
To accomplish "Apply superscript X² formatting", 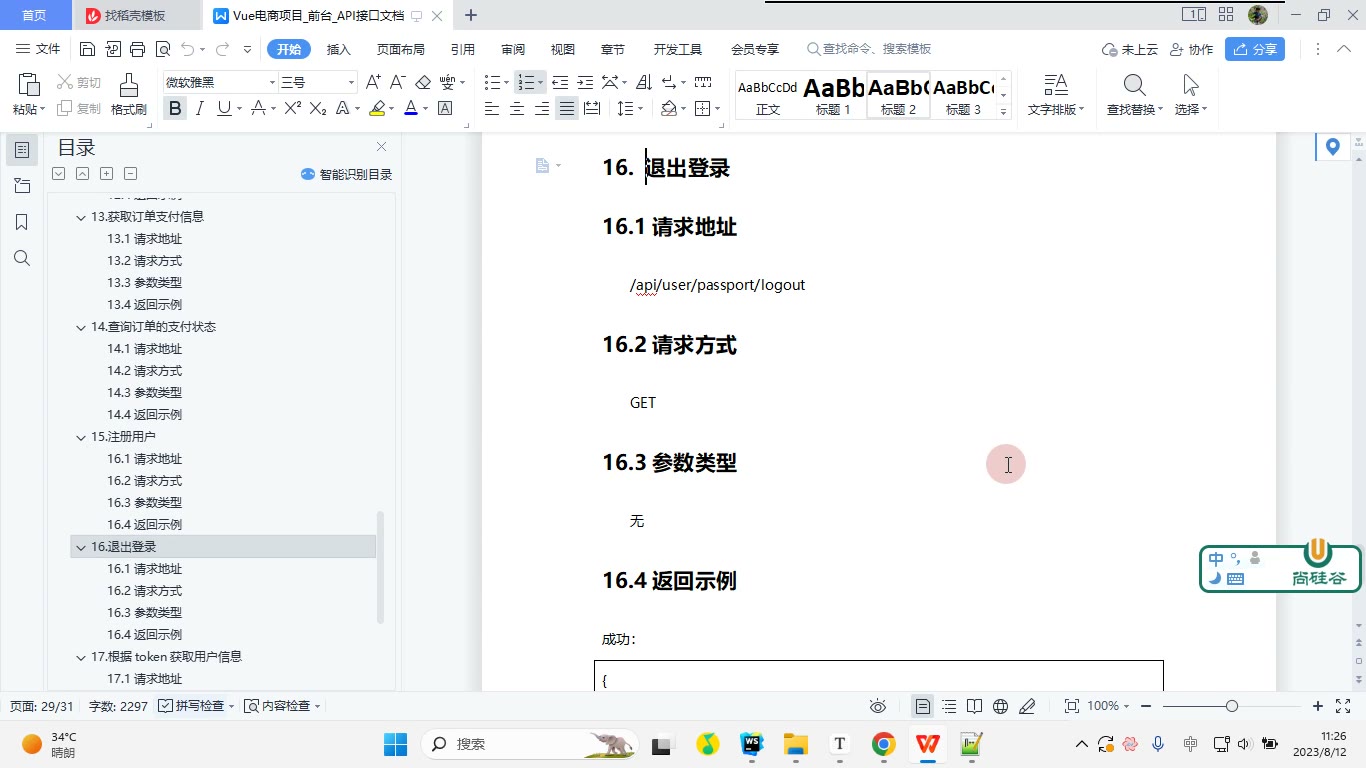I will pyautogui.click(x=293, y=108).
